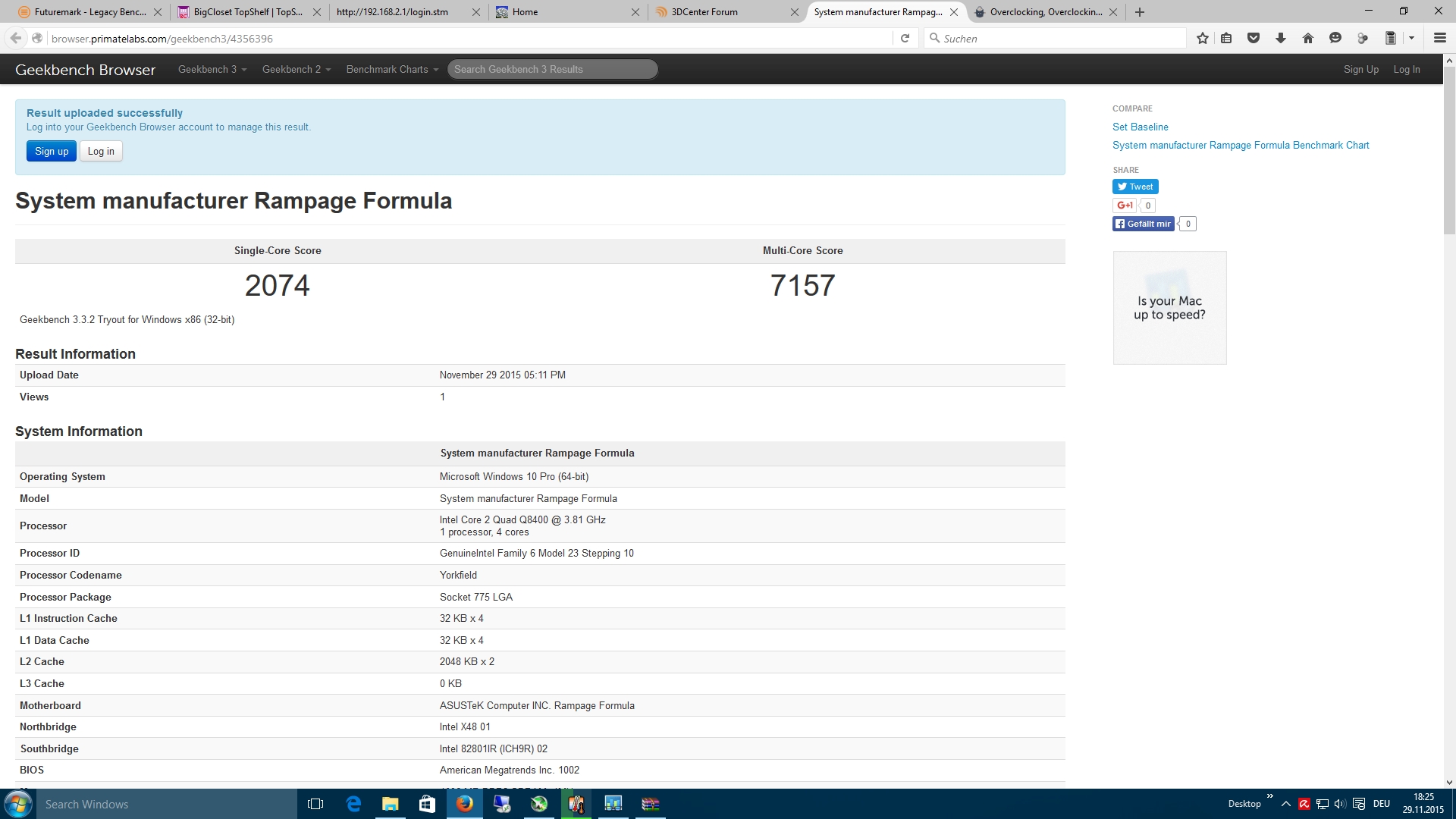Open the thermometer temperature monitor taskbar icon
Screen dimensions: 1456x819
tap(576, 804)
